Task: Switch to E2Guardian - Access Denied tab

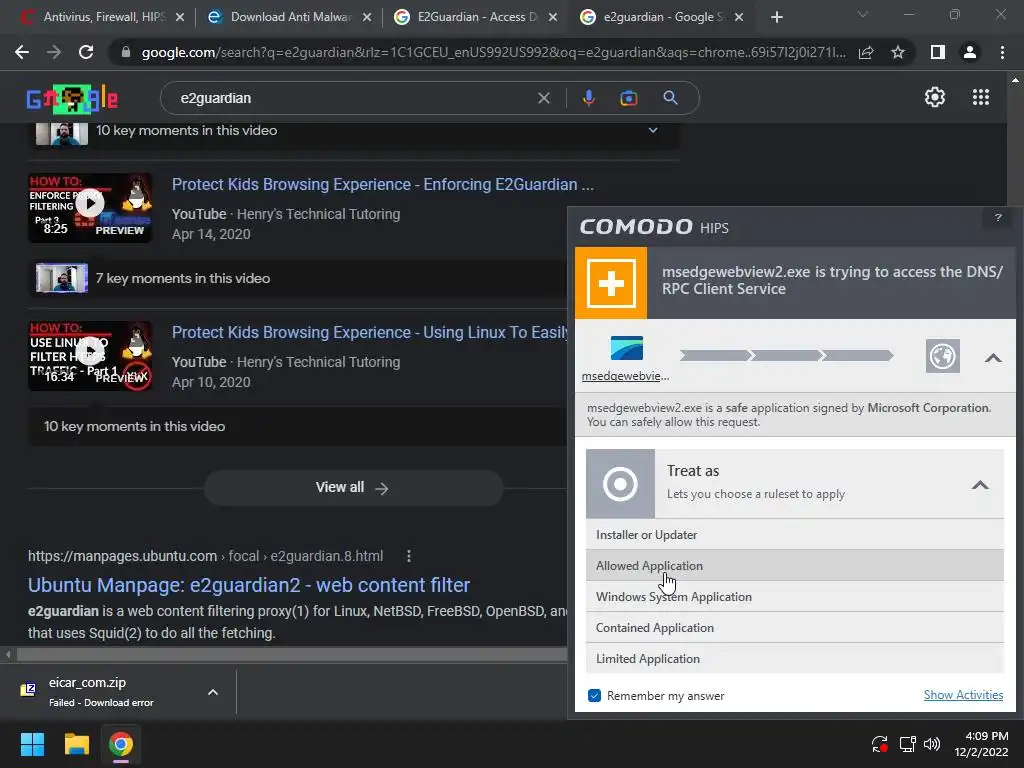Action: (473, 17)
